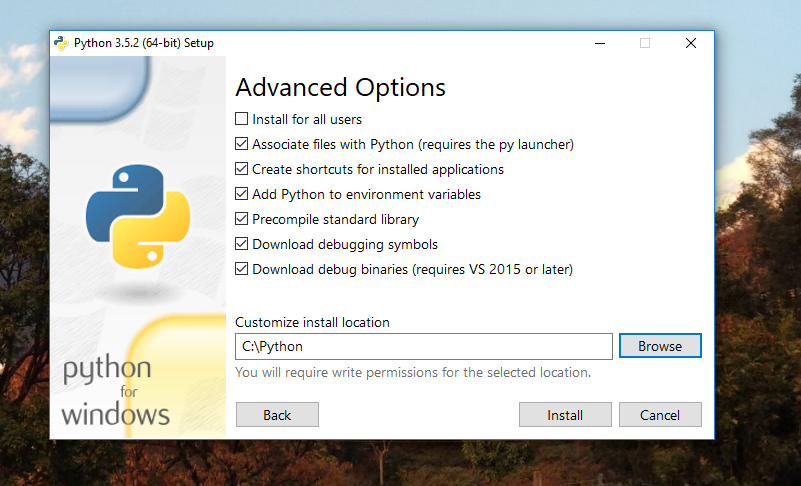Uncheck Download debug binaries option
801x486 pixels.
coord(241,269)
